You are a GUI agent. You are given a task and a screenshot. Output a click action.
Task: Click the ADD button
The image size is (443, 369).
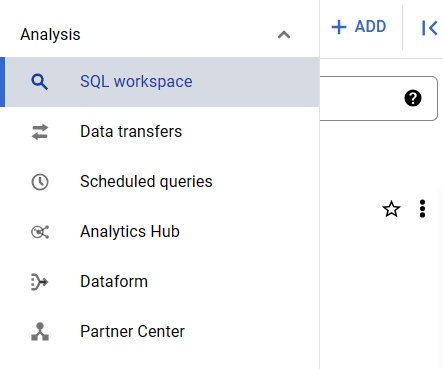pos(359,27)
